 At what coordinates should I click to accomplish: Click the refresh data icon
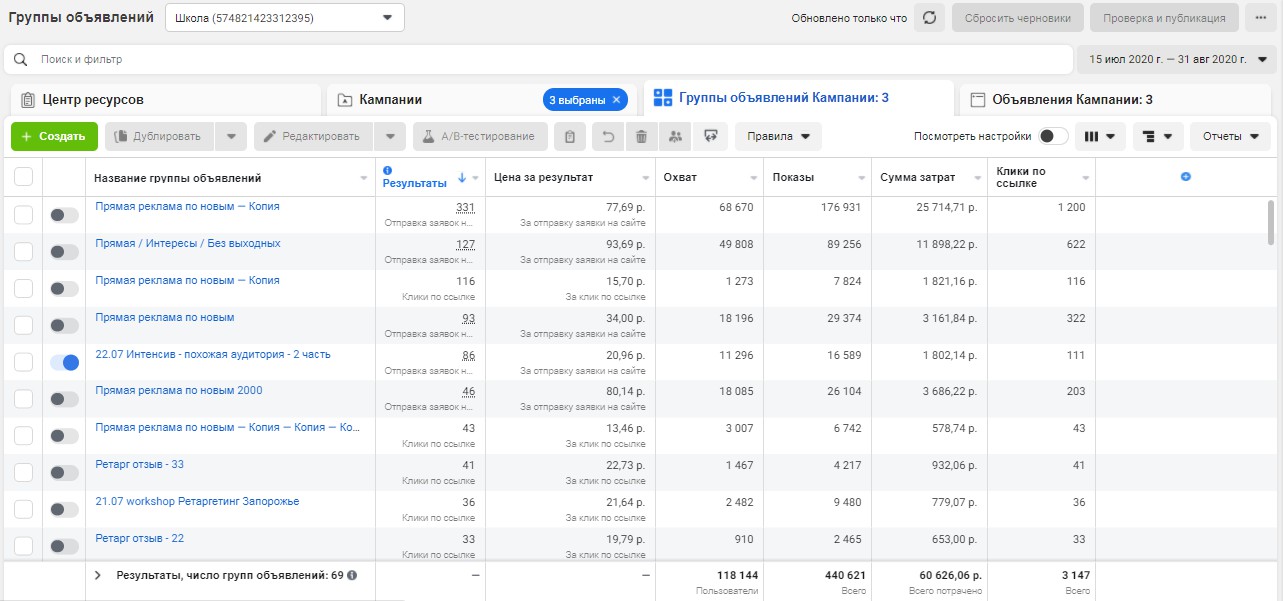click(929, 18)
